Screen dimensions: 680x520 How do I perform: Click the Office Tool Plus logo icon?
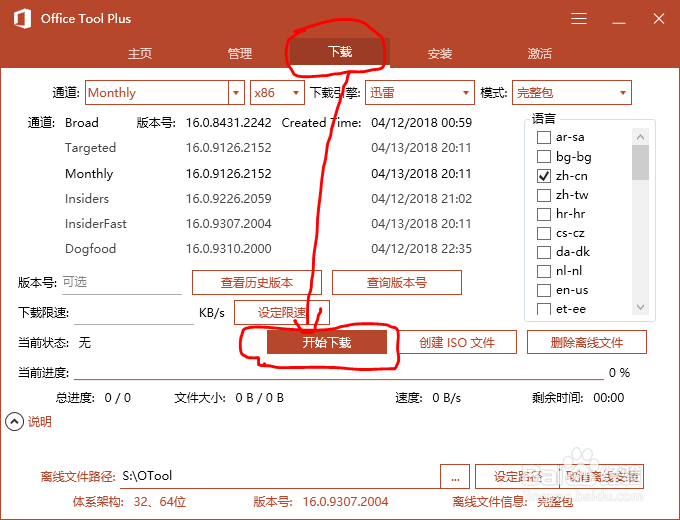pos(22,19)
